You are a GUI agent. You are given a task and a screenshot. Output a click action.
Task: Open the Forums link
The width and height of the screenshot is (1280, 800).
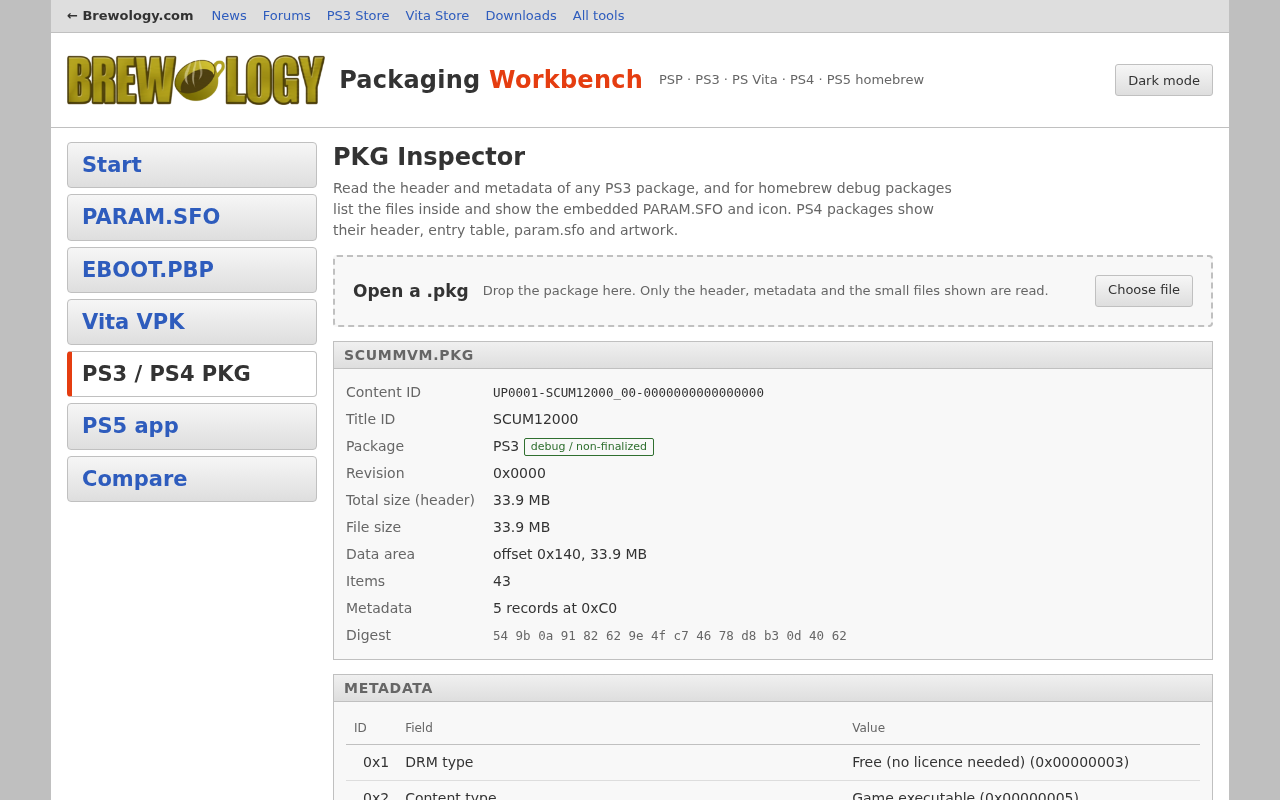click(x=287, y=16)
